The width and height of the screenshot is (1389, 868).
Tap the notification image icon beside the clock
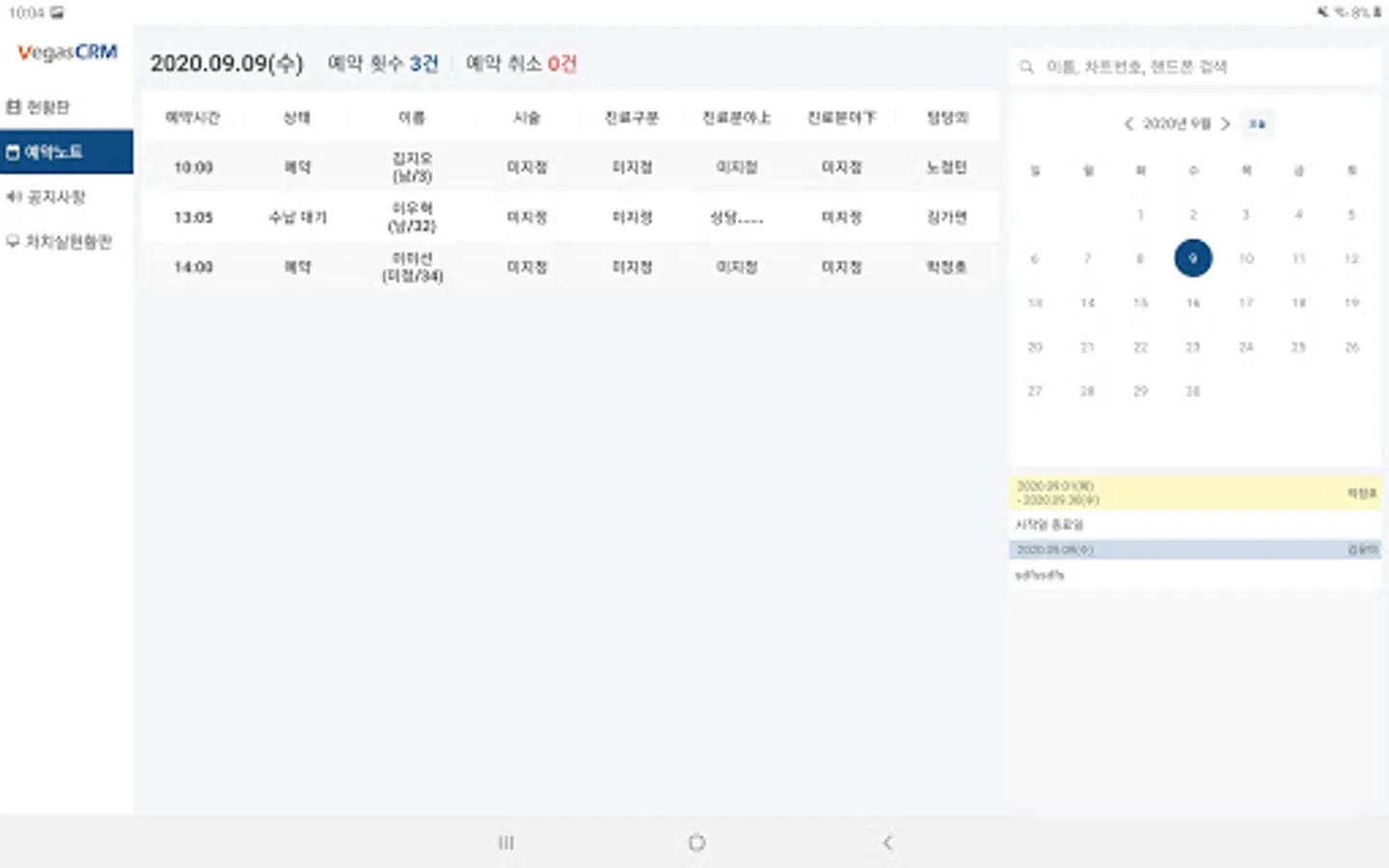pyautogui.click(x=58, y=13)
